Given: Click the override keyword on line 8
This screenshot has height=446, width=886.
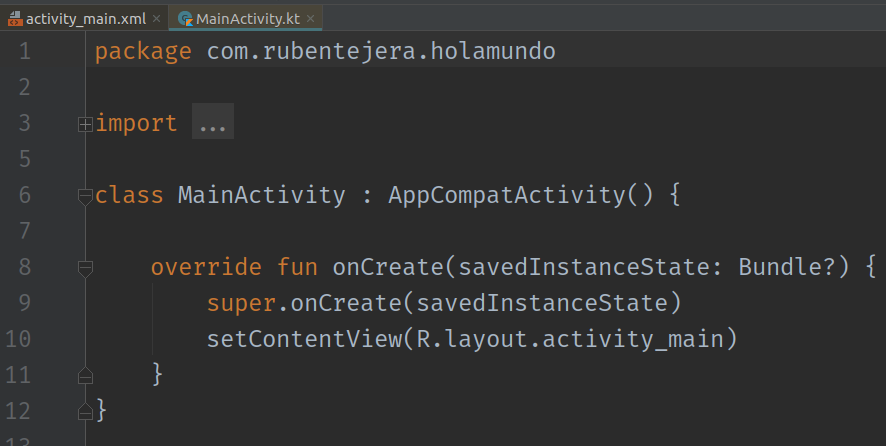Looking at the screenshot, I should pyautogui.click(x=206, y=267).
